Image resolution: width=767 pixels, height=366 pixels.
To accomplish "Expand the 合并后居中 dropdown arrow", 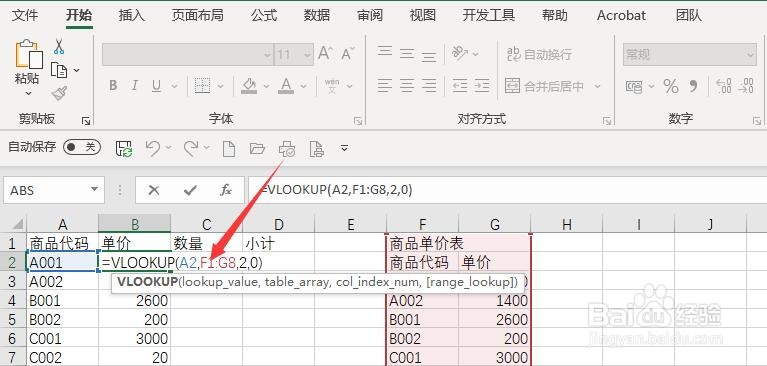I will coord(597,87).
